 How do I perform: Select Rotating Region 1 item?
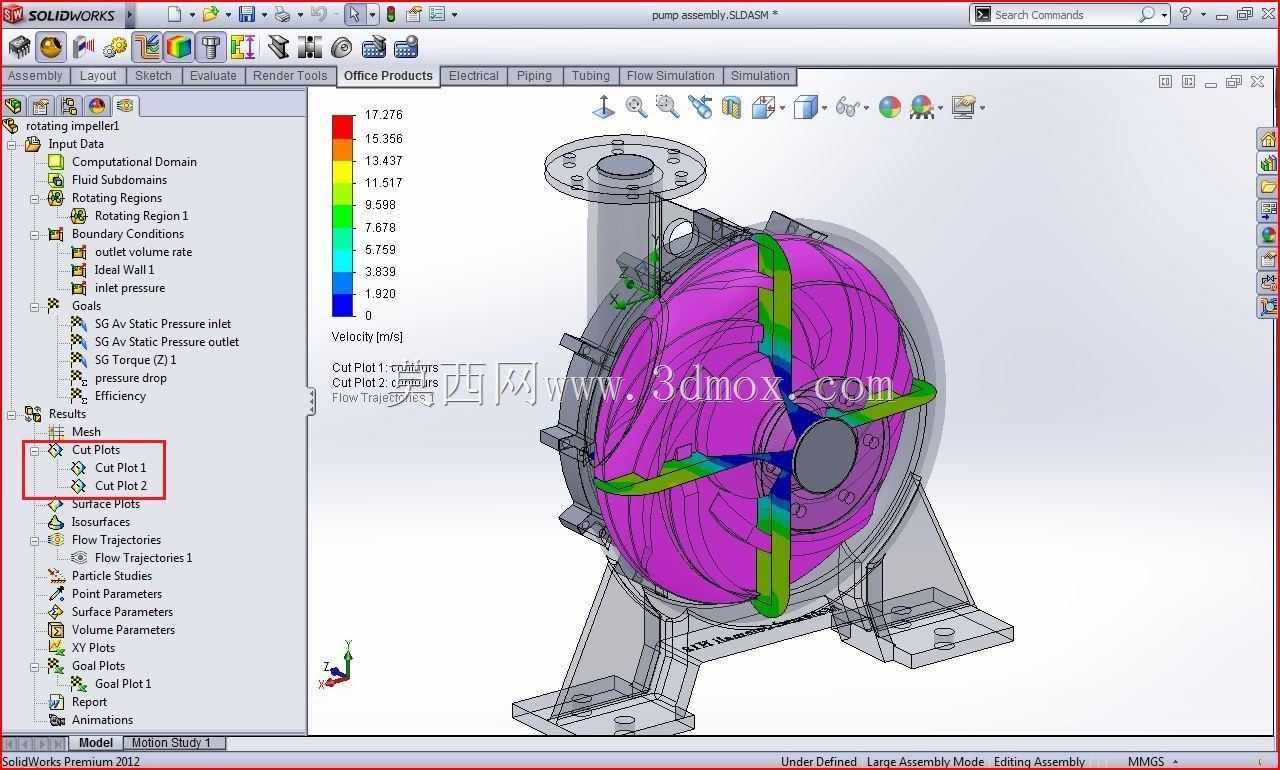141,216
